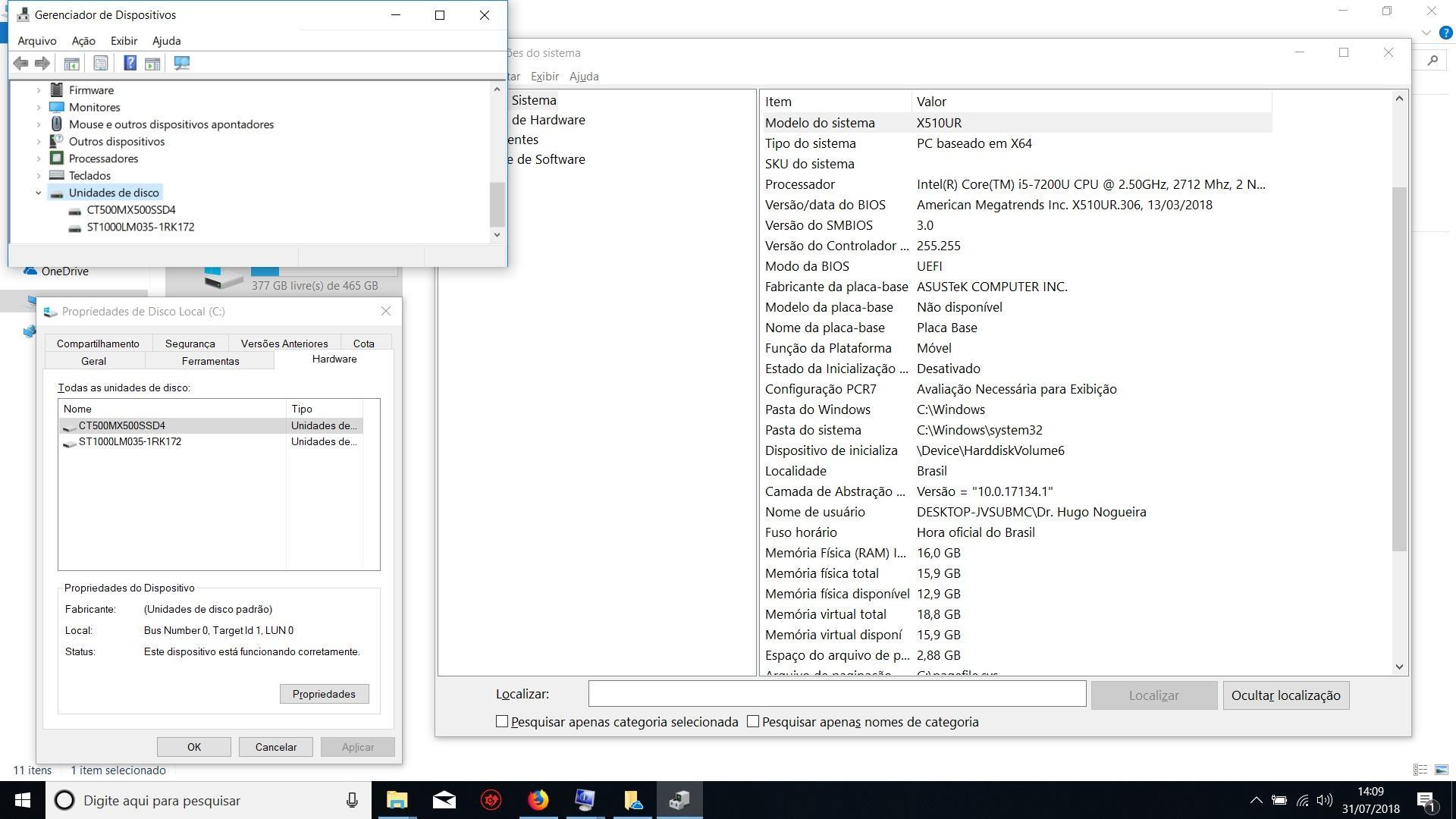This screenshot has width=1456, height=819.
Task: Click the help icon in Device Manager toolbar
Action: tap(130, 64)
